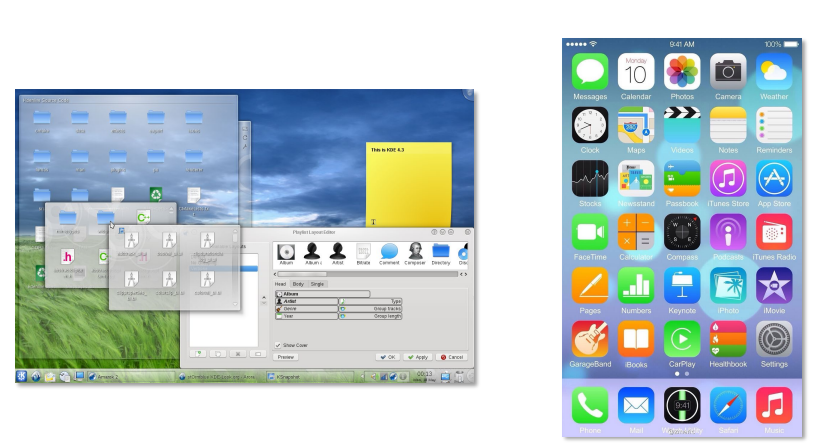Select the Album disc token in Playlist Layout Editor

286,252
